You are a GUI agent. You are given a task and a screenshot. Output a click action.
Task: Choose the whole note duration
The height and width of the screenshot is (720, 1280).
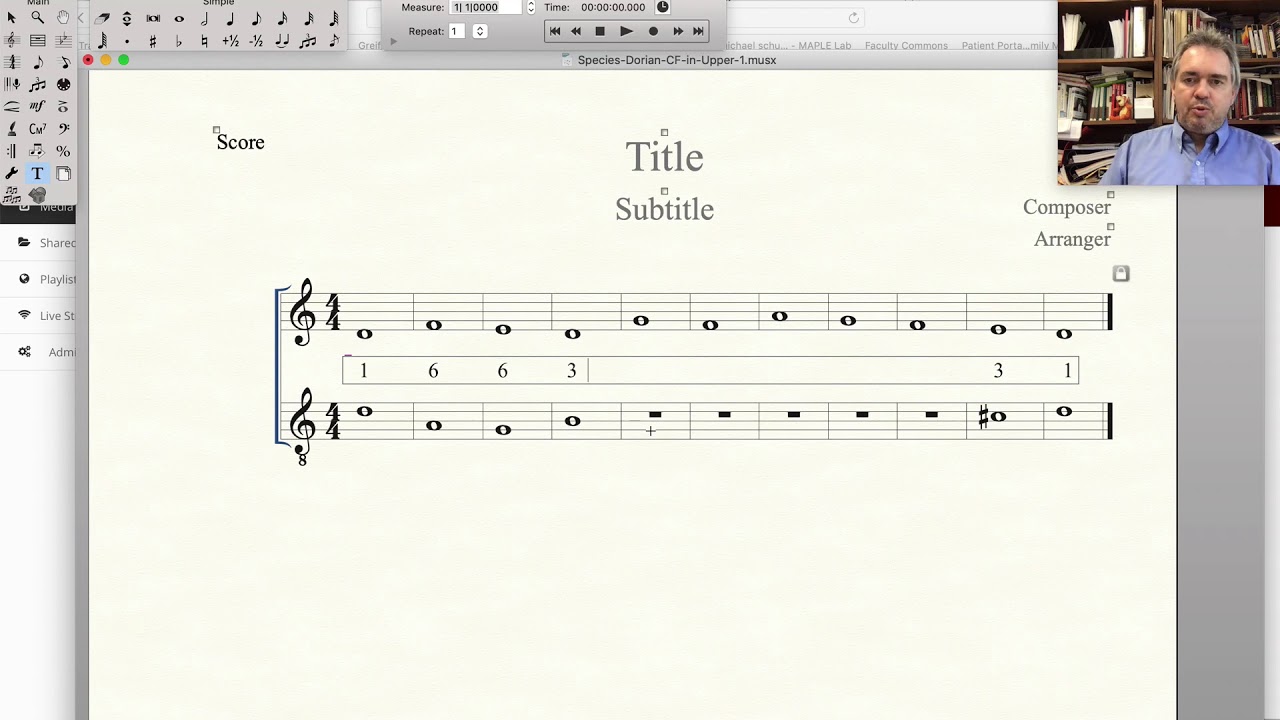tap(179, 19)
